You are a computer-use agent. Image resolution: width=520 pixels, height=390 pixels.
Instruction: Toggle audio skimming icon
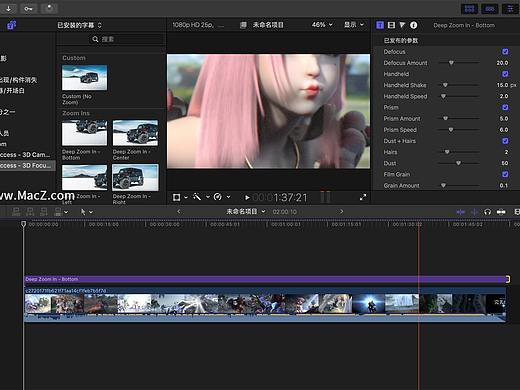coord(474,212)
